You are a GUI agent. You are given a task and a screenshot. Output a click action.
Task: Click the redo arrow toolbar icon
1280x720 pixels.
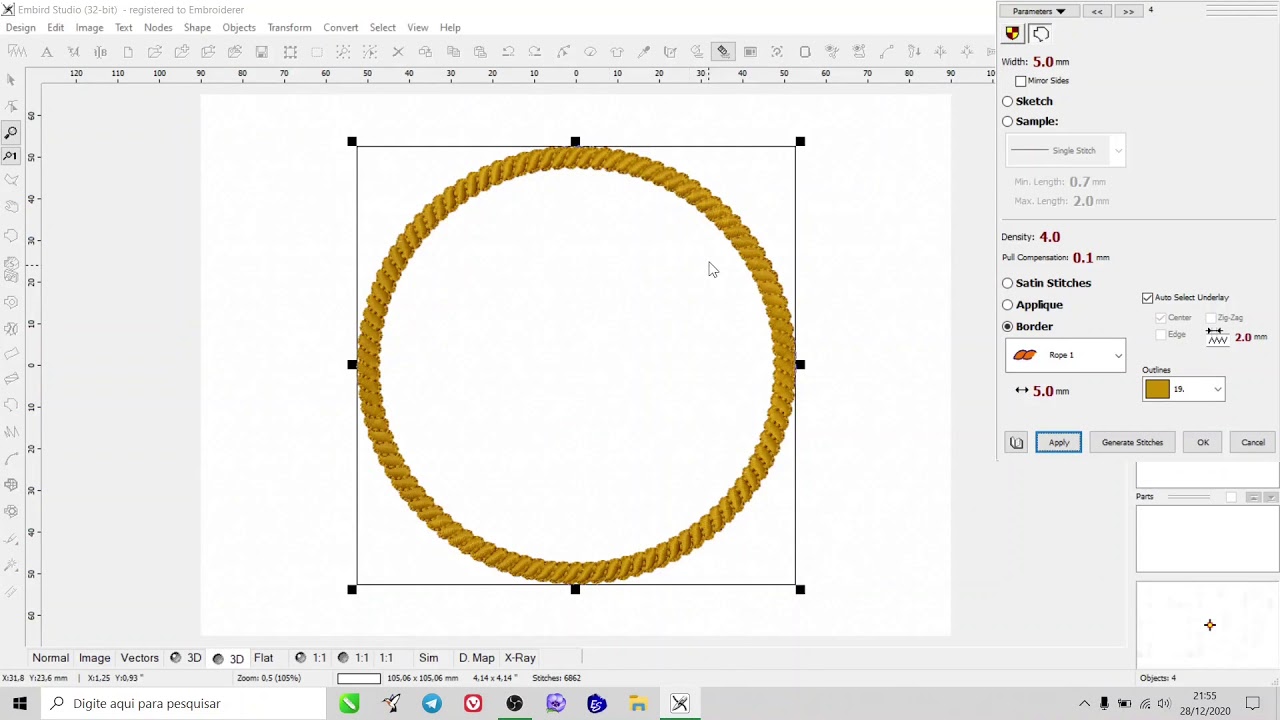535,51
